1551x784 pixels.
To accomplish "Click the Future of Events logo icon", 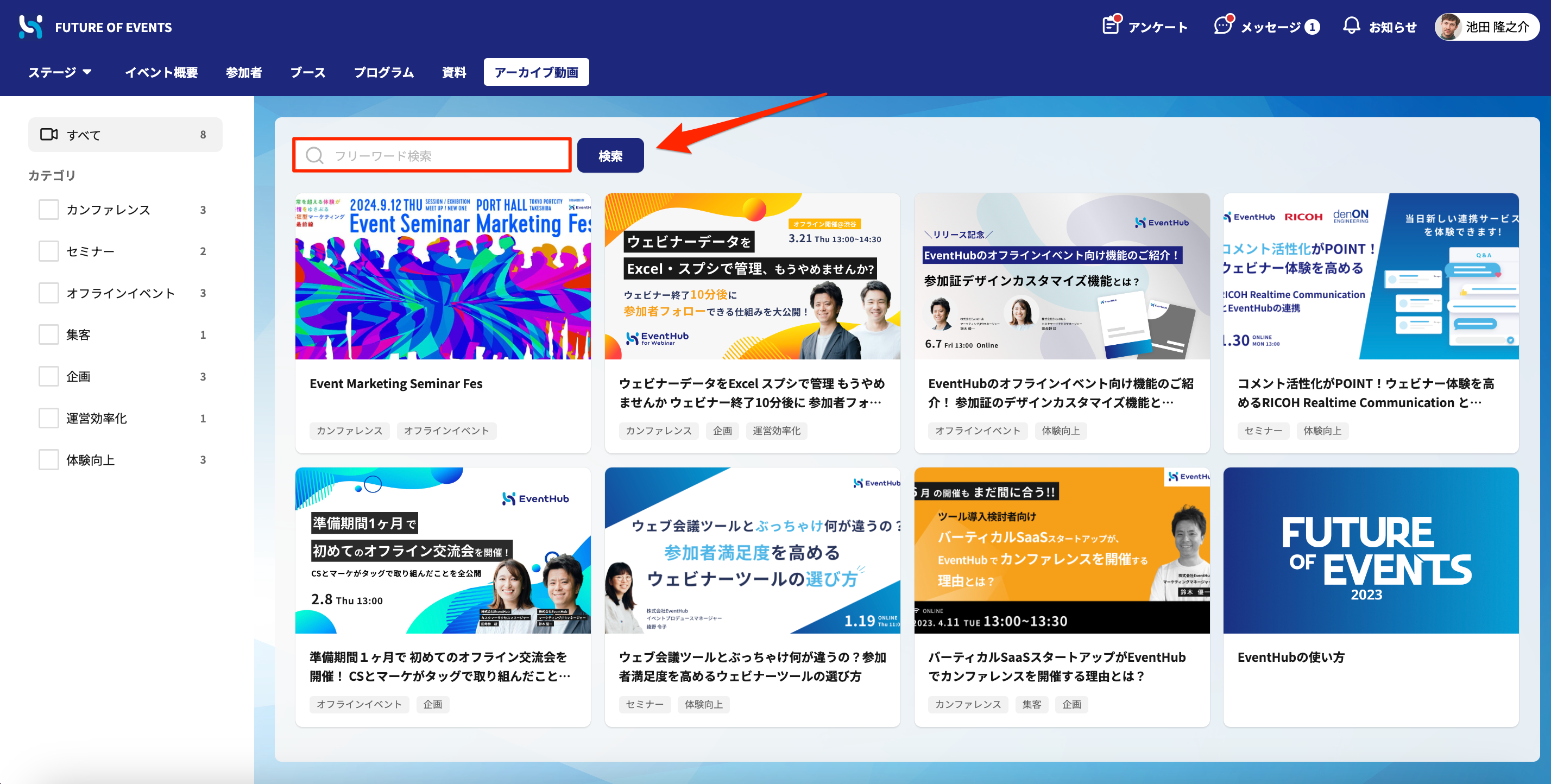I will pos(31,27).
